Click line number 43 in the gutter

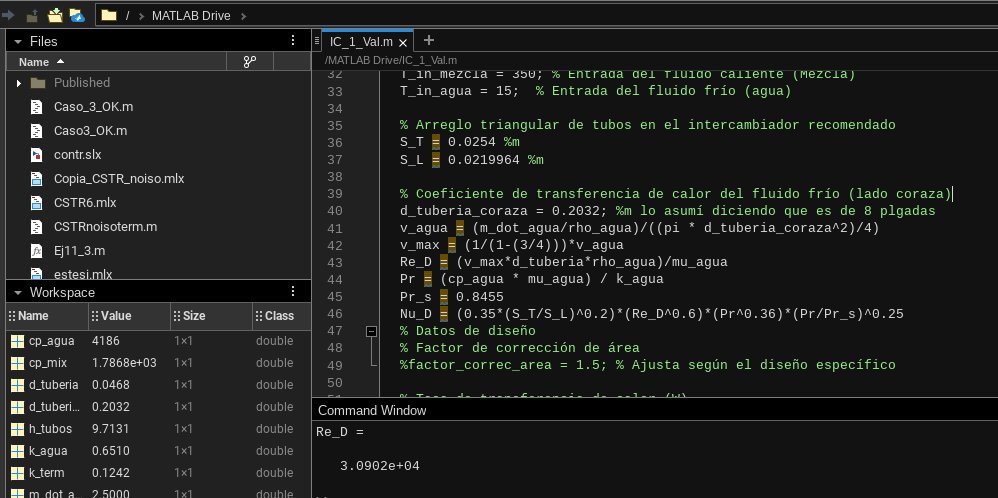[x=334, y=262]
